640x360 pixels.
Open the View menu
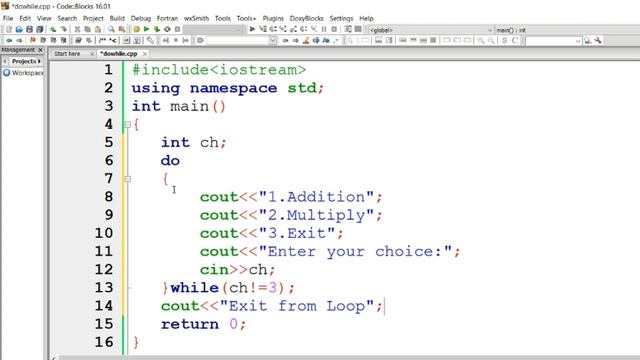pos(44,18)
